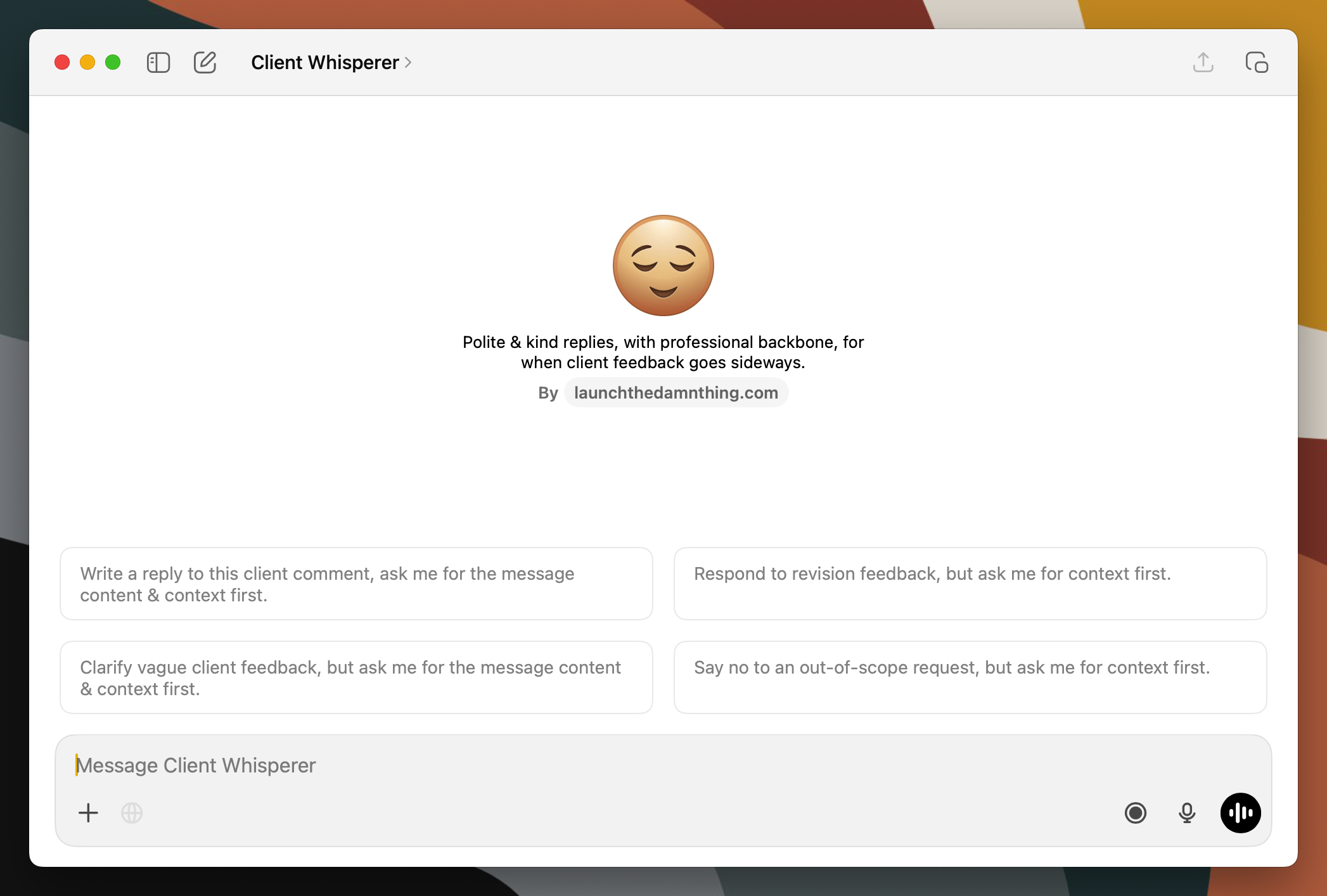The image size is (1327, 896).
Task: Launch voice mode with waveform button
Action: click(1240, 813)
